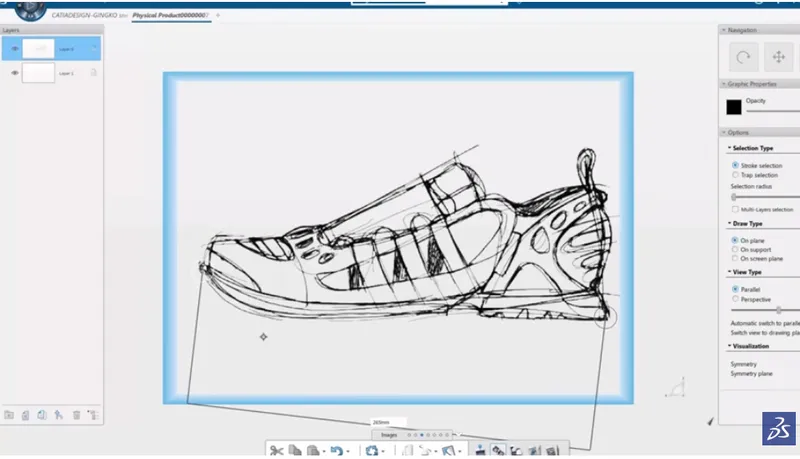Collapse Visualization group
800x459 pixels.
[730, 346]
